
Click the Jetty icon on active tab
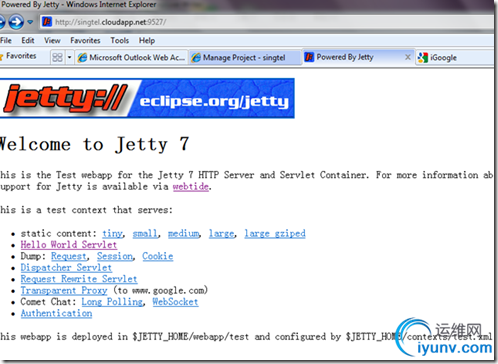tap(309, 57)
